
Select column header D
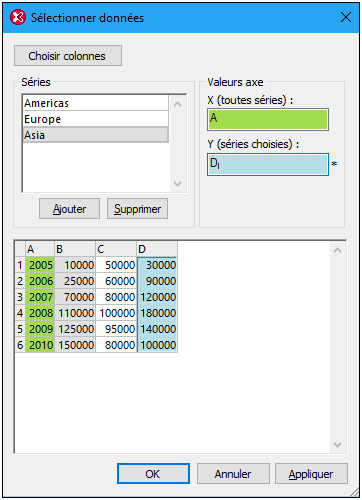point(157,249)
